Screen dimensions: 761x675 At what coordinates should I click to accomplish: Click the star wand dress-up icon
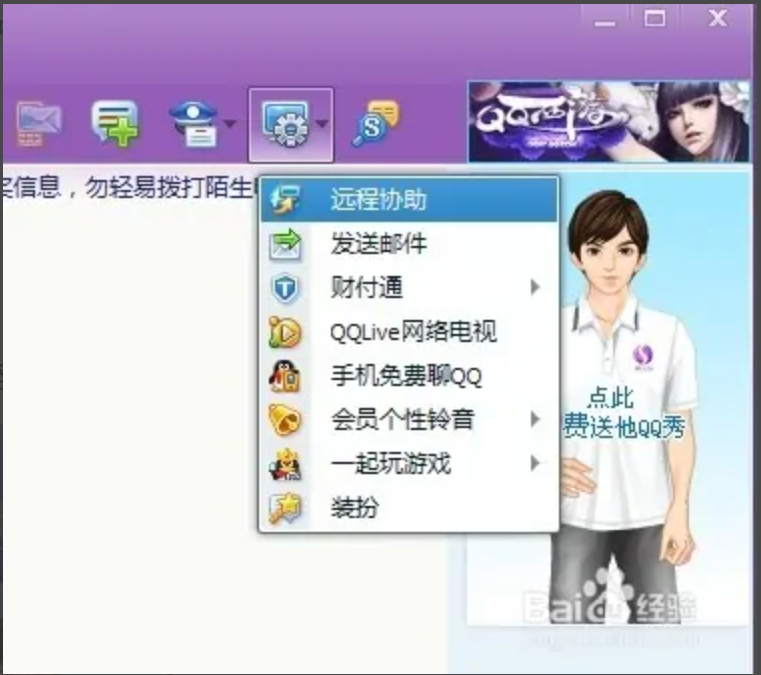285,508
